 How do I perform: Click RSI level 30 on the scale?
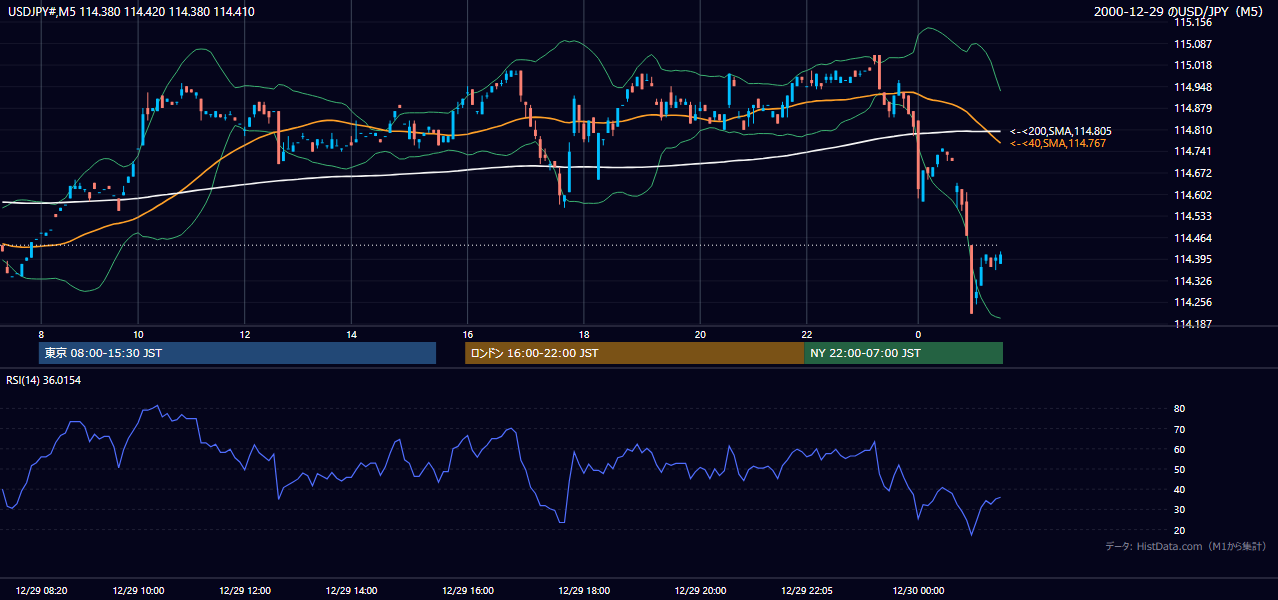1179,510
